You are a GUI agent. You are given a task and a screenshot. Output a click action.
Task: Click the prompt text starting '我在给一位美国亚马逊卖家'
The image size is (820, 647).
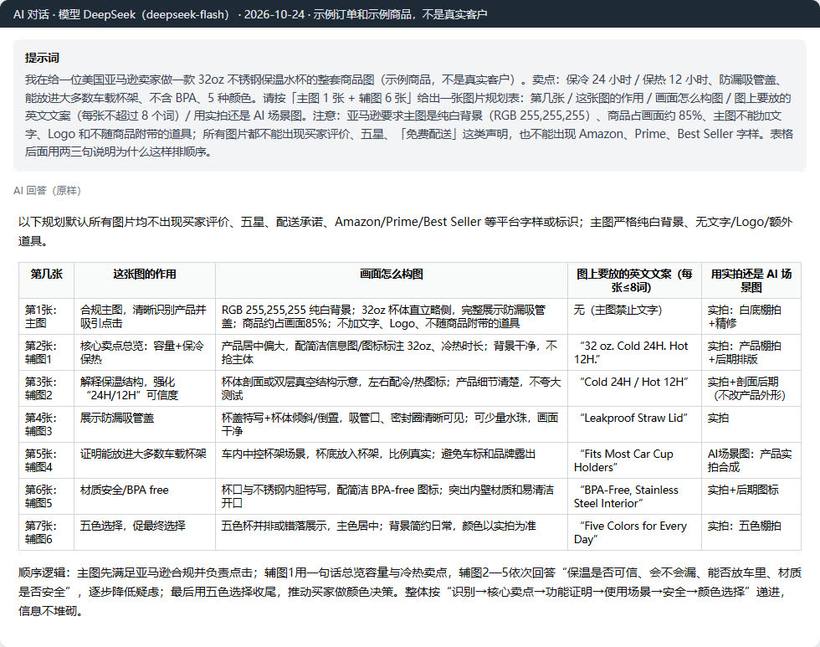[x=409, y=116]
